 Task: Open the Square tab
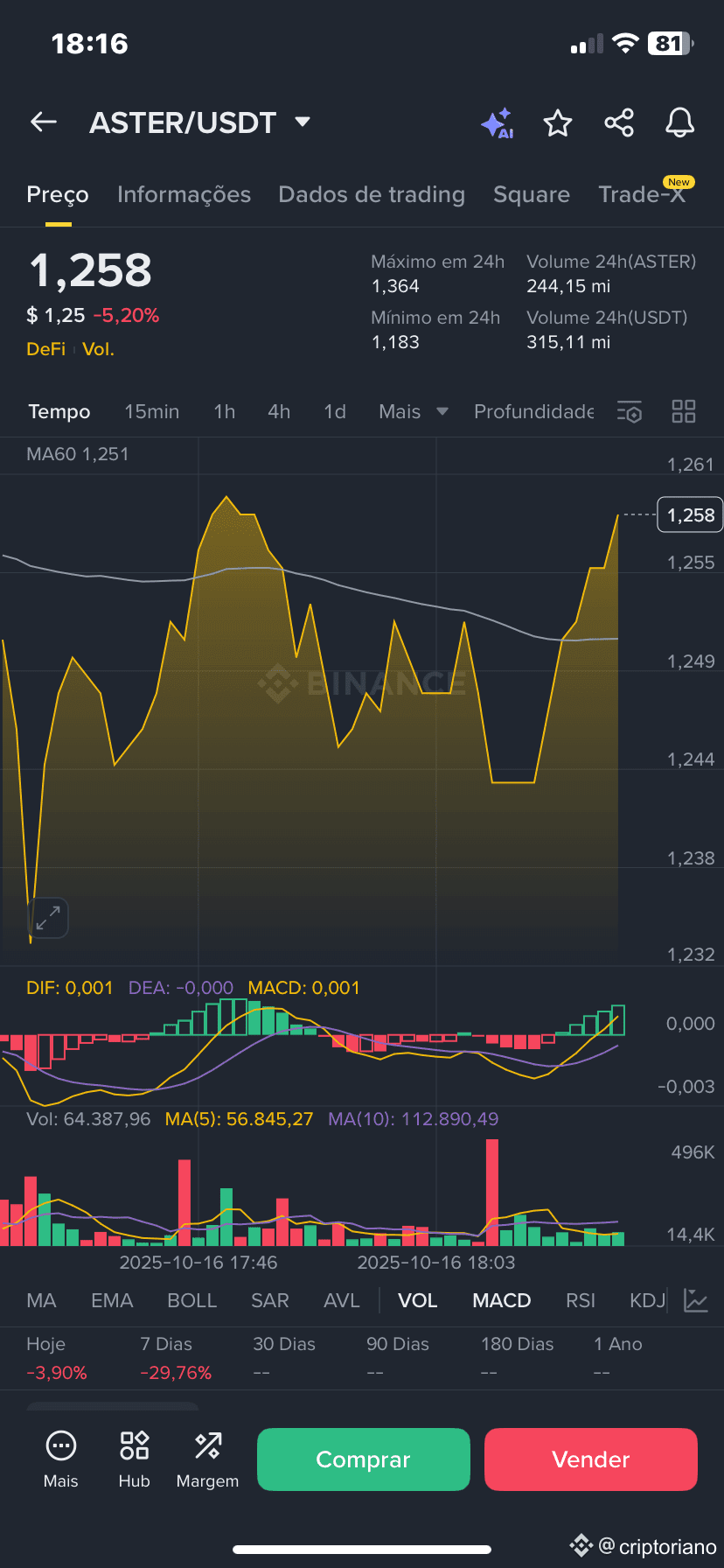(x=532, y=194)
